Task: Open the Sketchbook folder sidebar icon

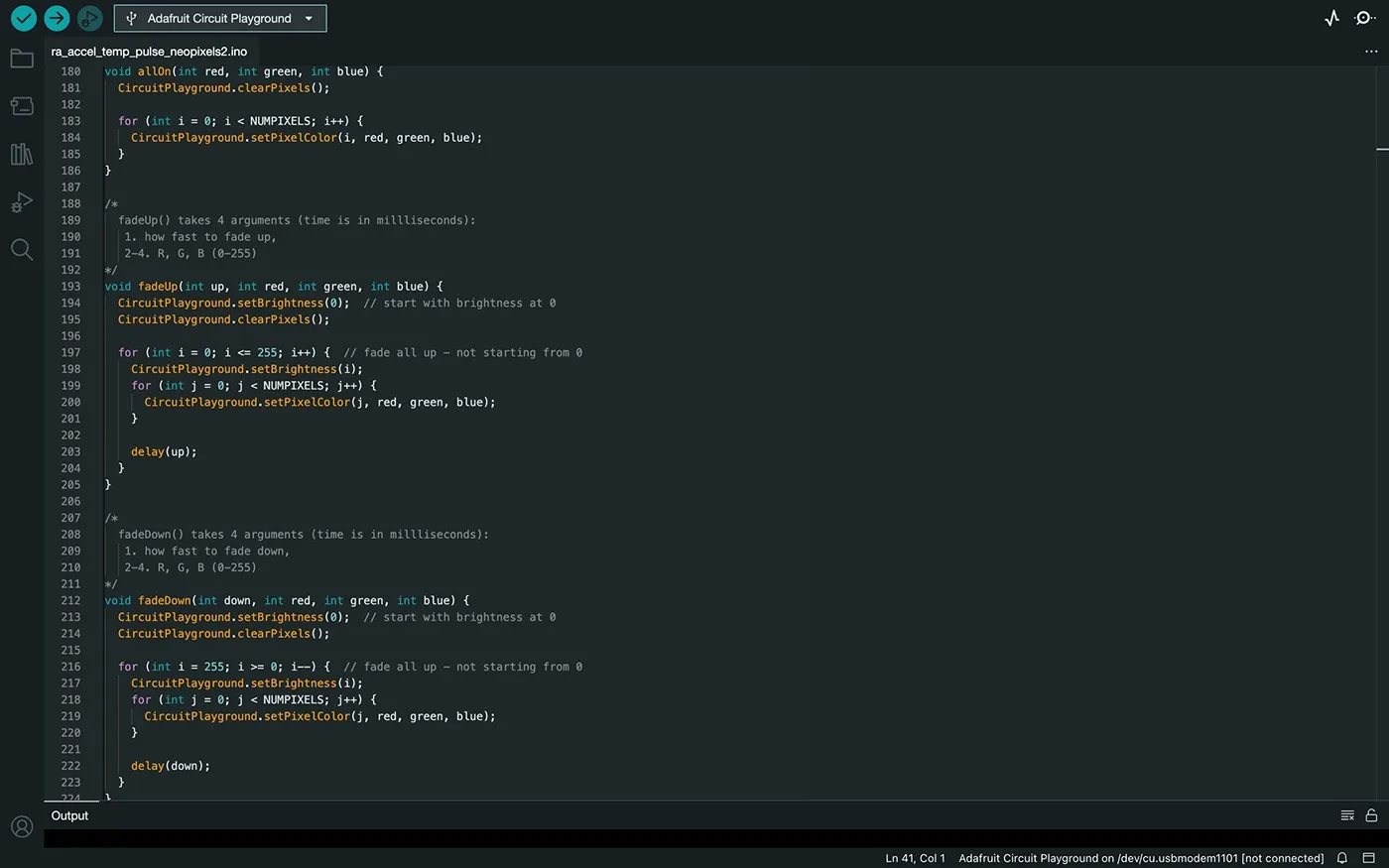Action: click(22, 59)
